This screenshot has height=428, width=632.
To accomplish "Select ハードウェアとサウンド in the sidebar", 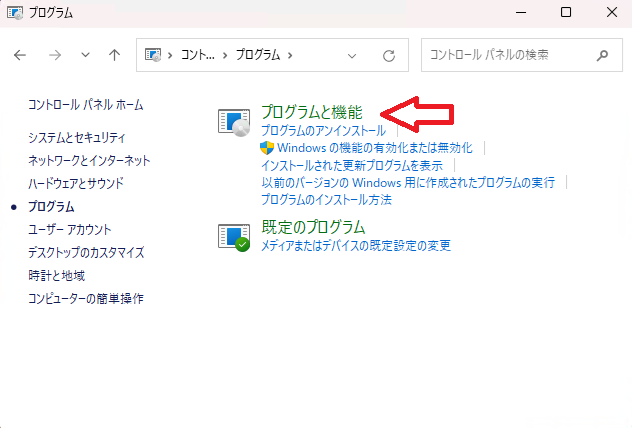I will tap(76, 183).
